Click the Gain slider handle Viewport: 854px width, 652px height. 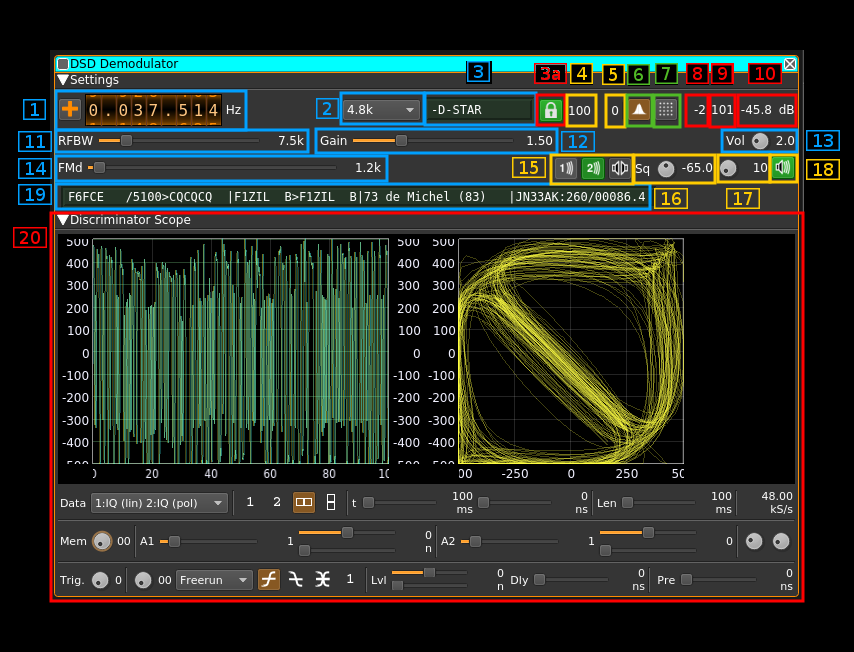401,141
